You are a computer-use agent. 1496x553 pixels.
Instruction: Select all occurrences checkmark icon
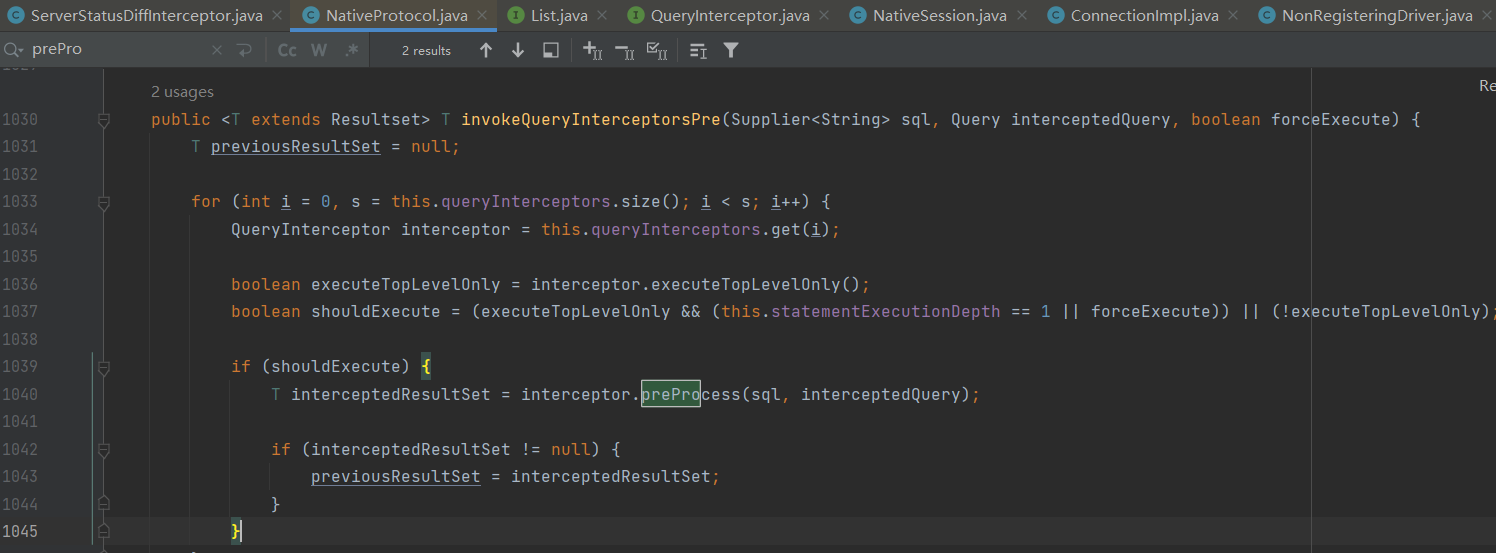click(x=657, y=50)
